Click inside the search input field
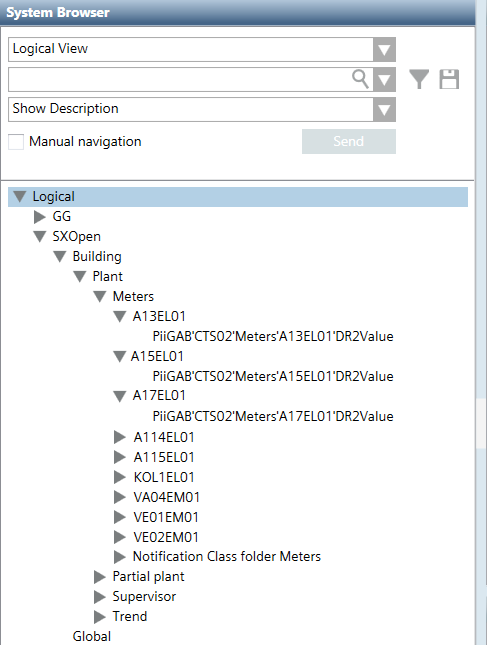 click(179, 79)
